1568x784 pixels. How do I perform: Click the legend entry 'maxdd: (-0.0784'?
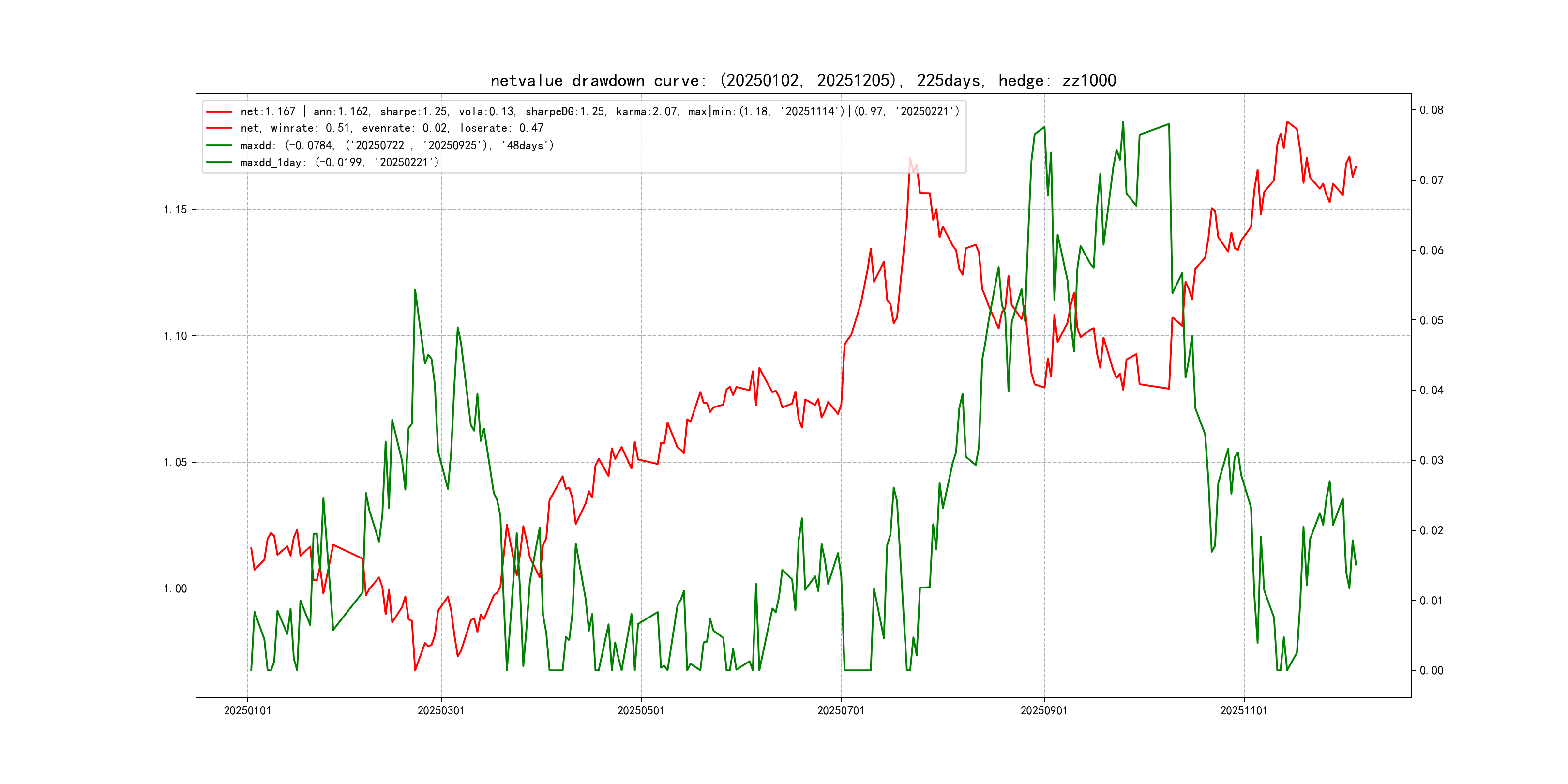[397, 146]
